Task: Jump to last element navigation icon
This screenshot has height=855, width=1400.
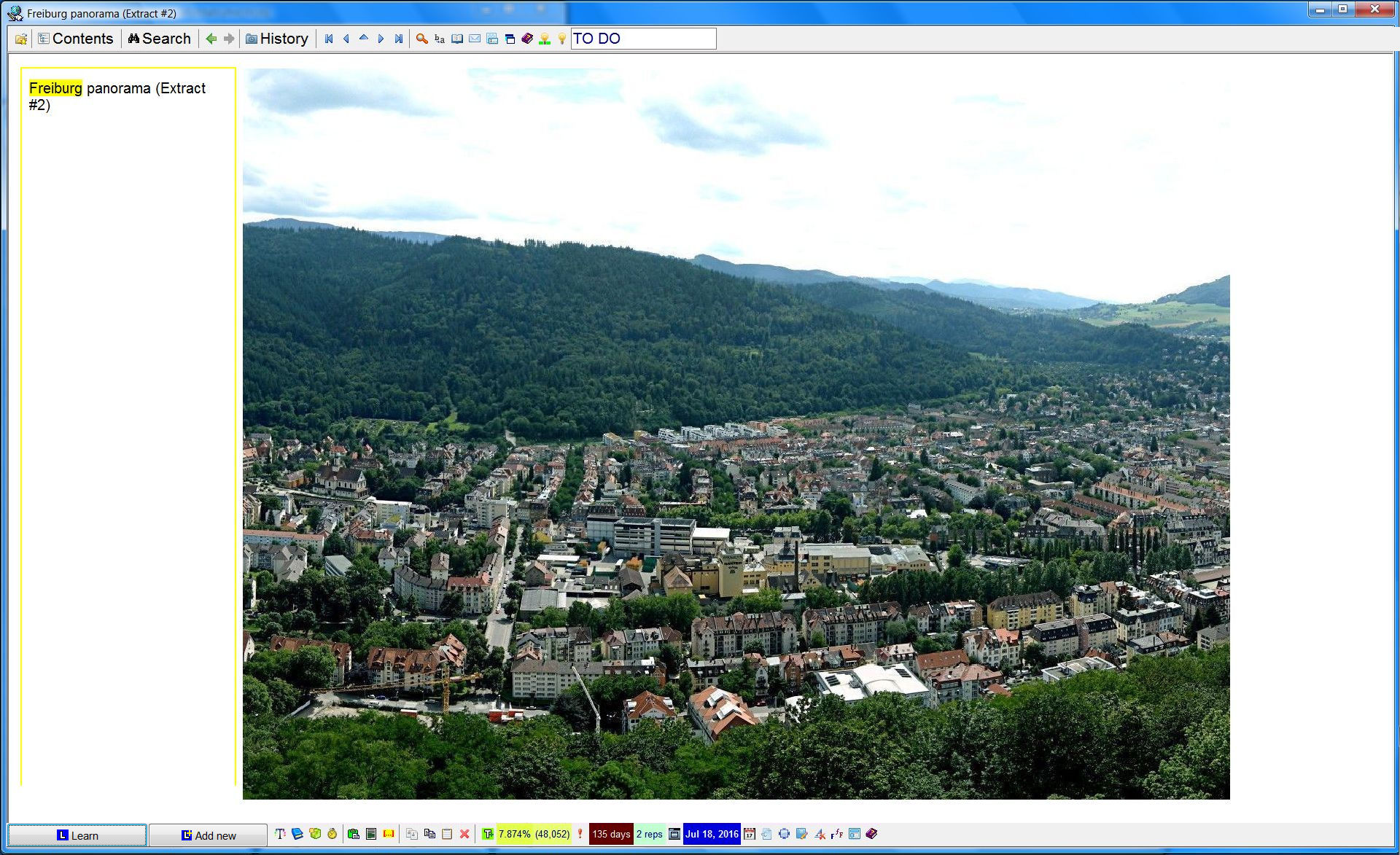Action: [398, 39]
